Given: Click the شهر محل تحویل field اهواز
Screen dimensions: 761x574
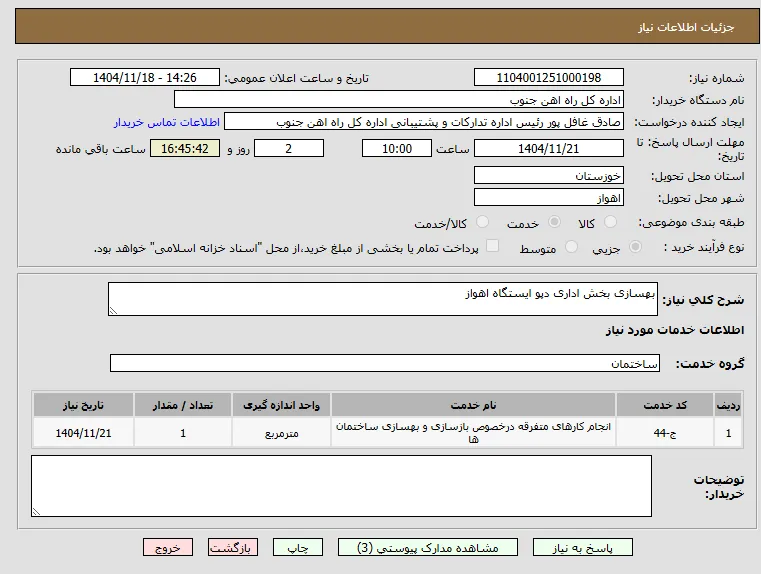Looking at the screenshot, I should [x=548, y=197].
